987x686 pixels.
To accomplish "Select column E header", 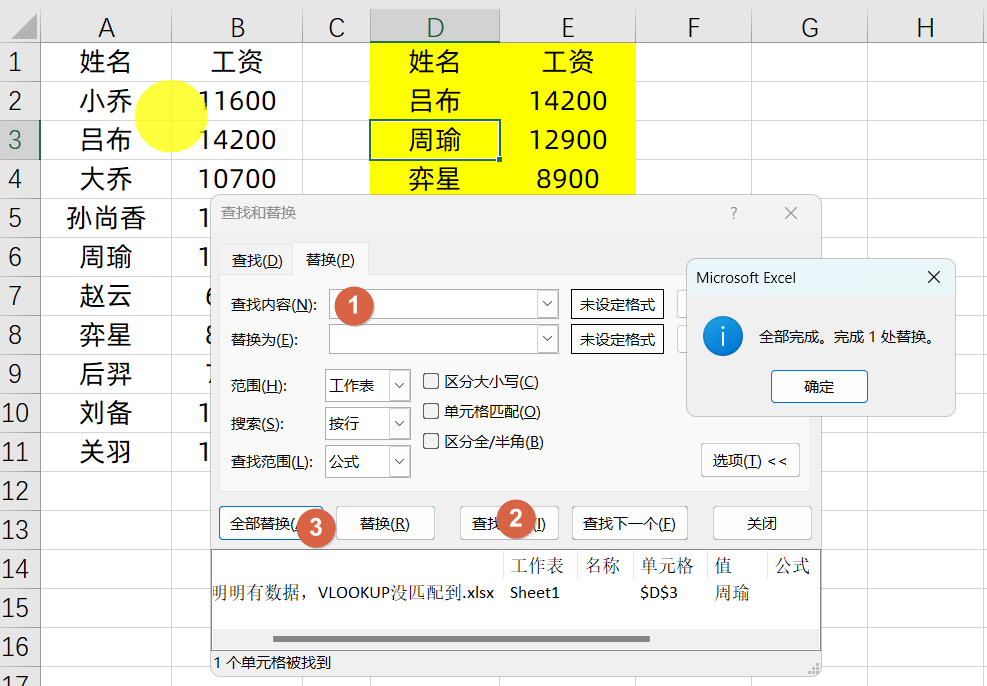I will (568, 27).
